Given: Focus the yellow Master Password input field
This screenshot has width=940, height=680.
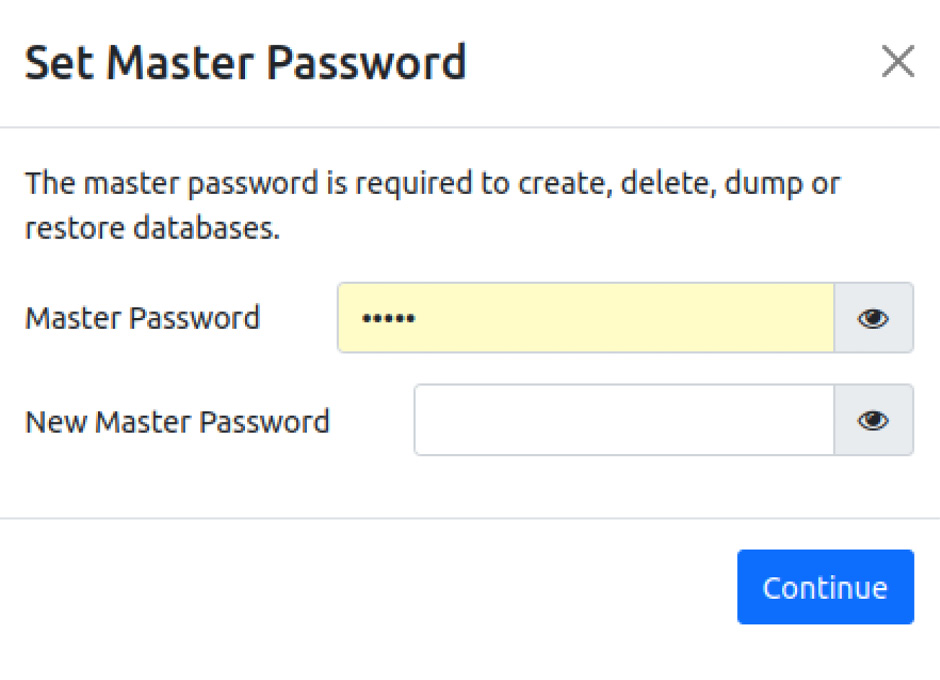Looking at the screenshot, I should [586, 318].
